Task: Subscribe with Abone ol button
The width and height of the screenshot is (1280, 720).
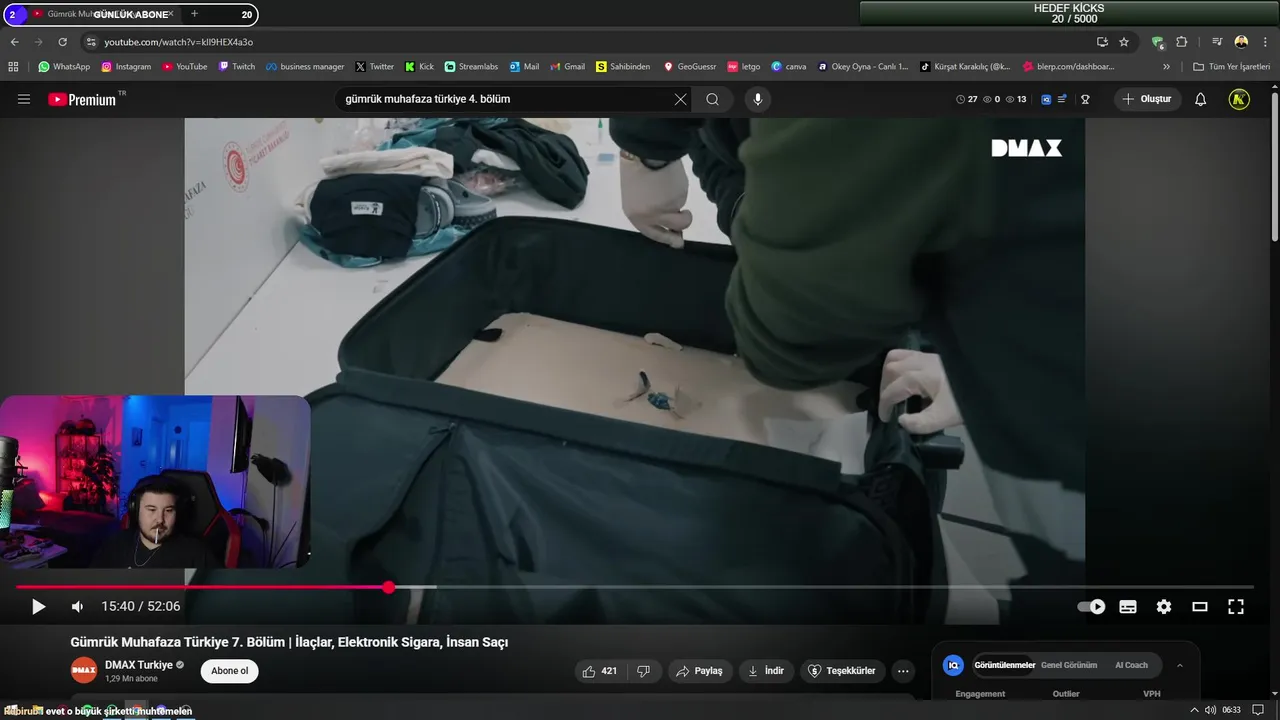Action: [x=229, y=671]
